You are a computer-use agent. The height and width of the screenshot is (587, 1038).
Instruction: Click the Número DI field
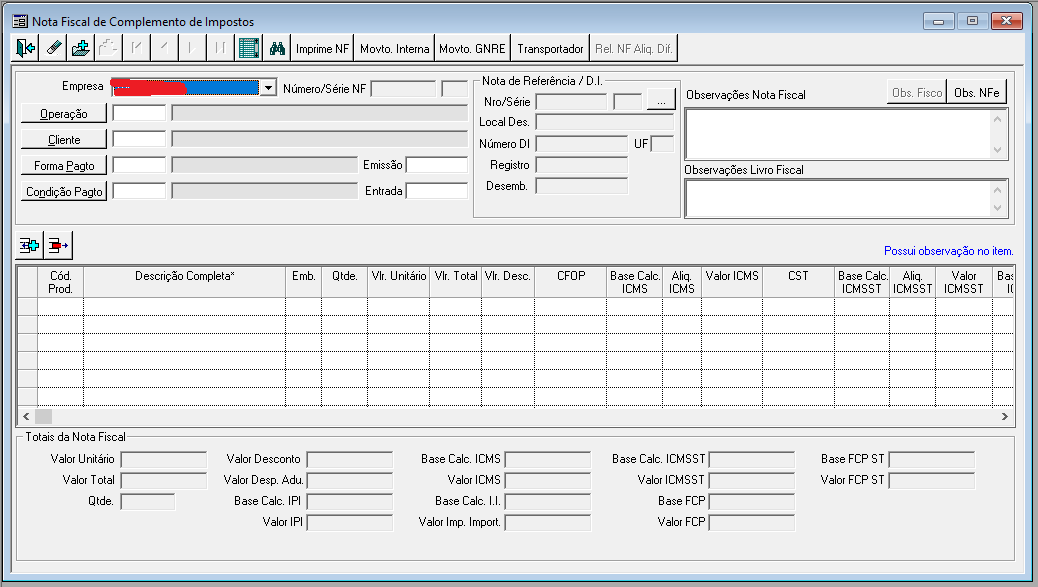tap(581, 144)
